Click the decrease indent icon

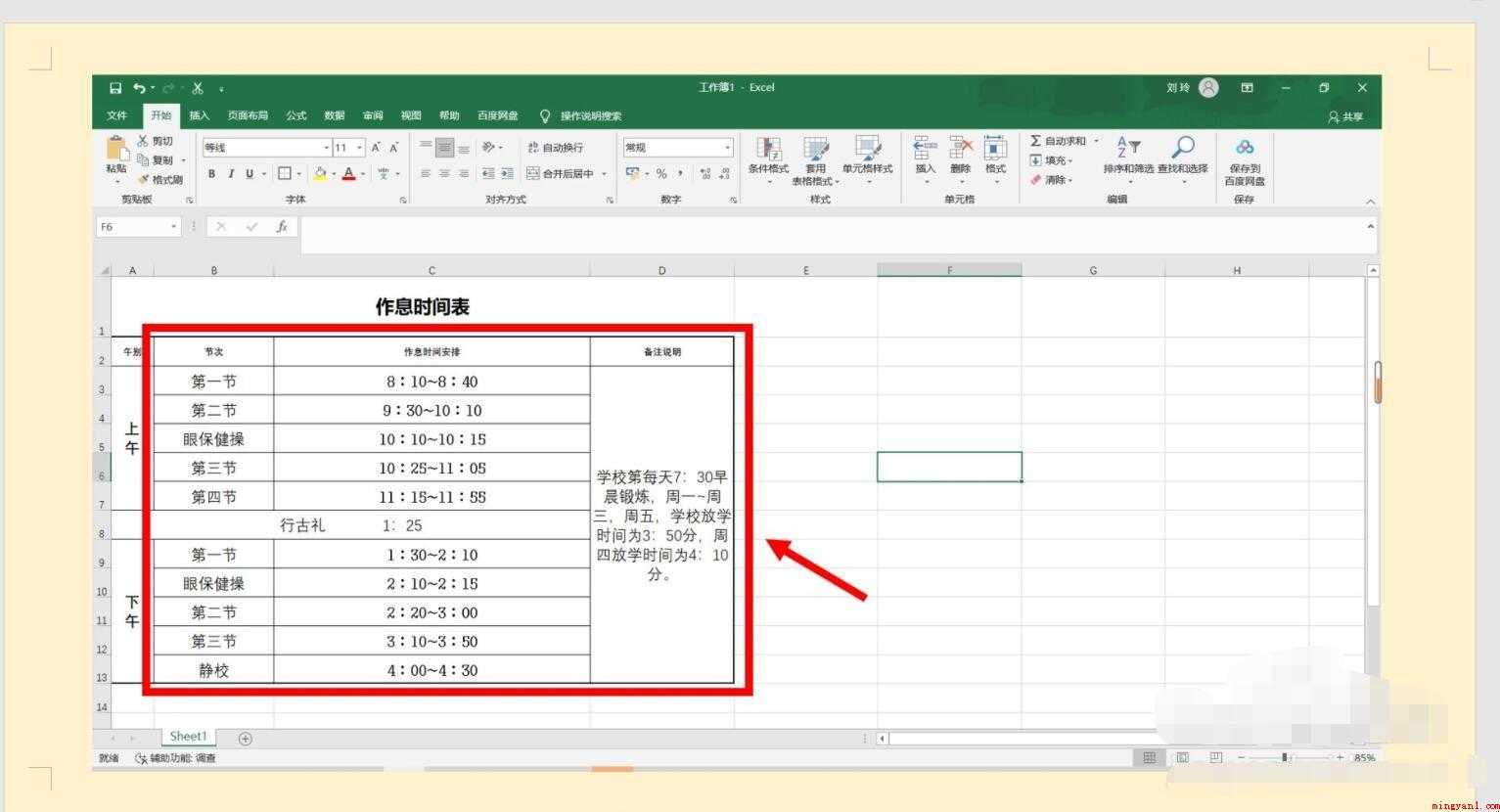click(488, 174)
